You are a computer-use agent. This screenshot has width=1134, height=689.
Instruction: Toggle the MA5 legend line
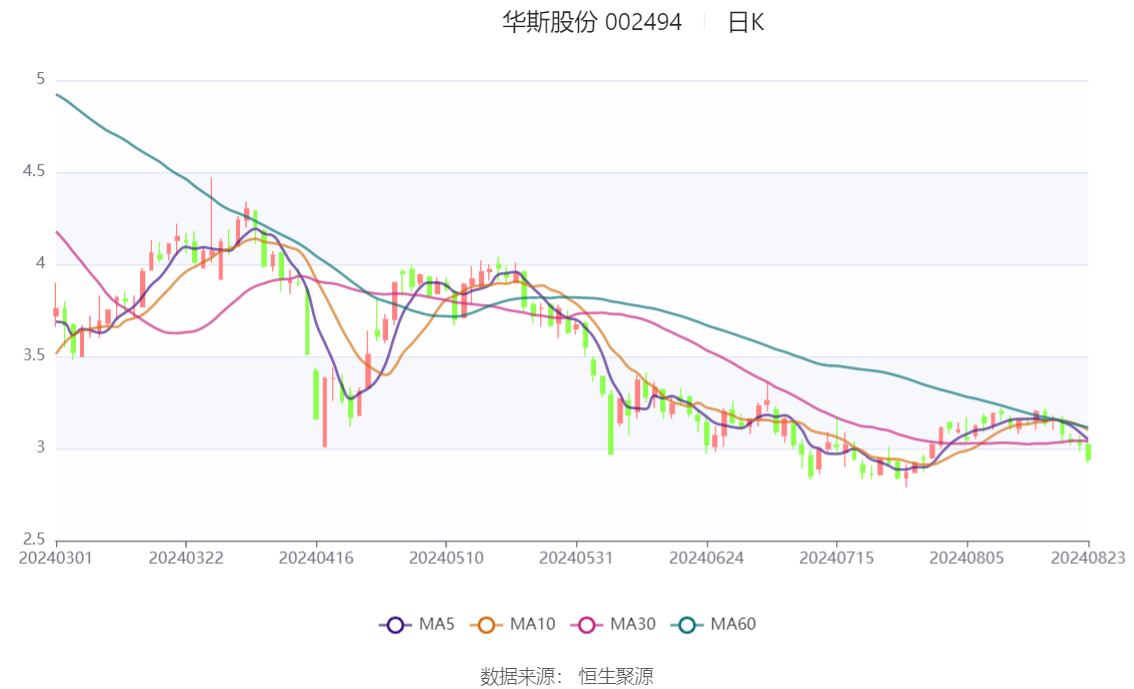tap(417, 624)
